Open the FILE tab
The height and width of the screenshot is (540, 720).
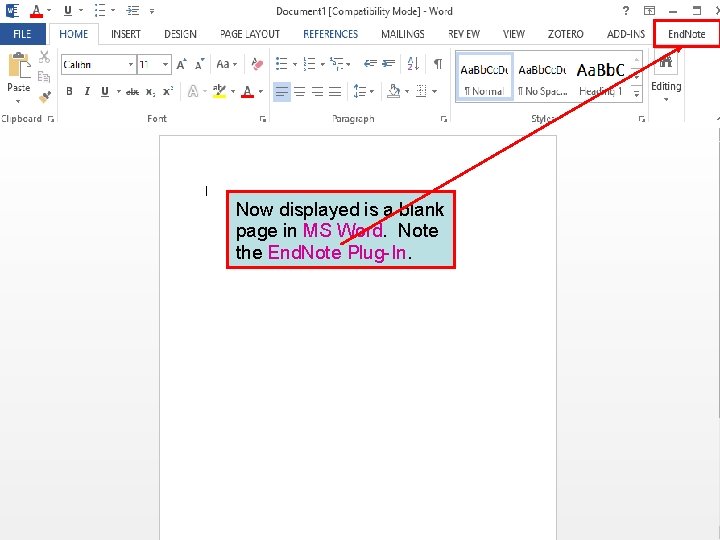22,34
